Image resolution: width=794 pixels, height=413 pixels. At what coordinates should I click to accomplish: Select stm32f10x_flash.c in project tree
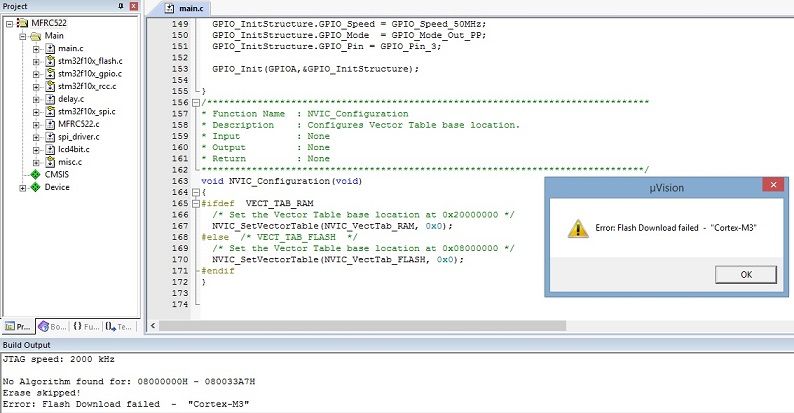pos(90,61)
